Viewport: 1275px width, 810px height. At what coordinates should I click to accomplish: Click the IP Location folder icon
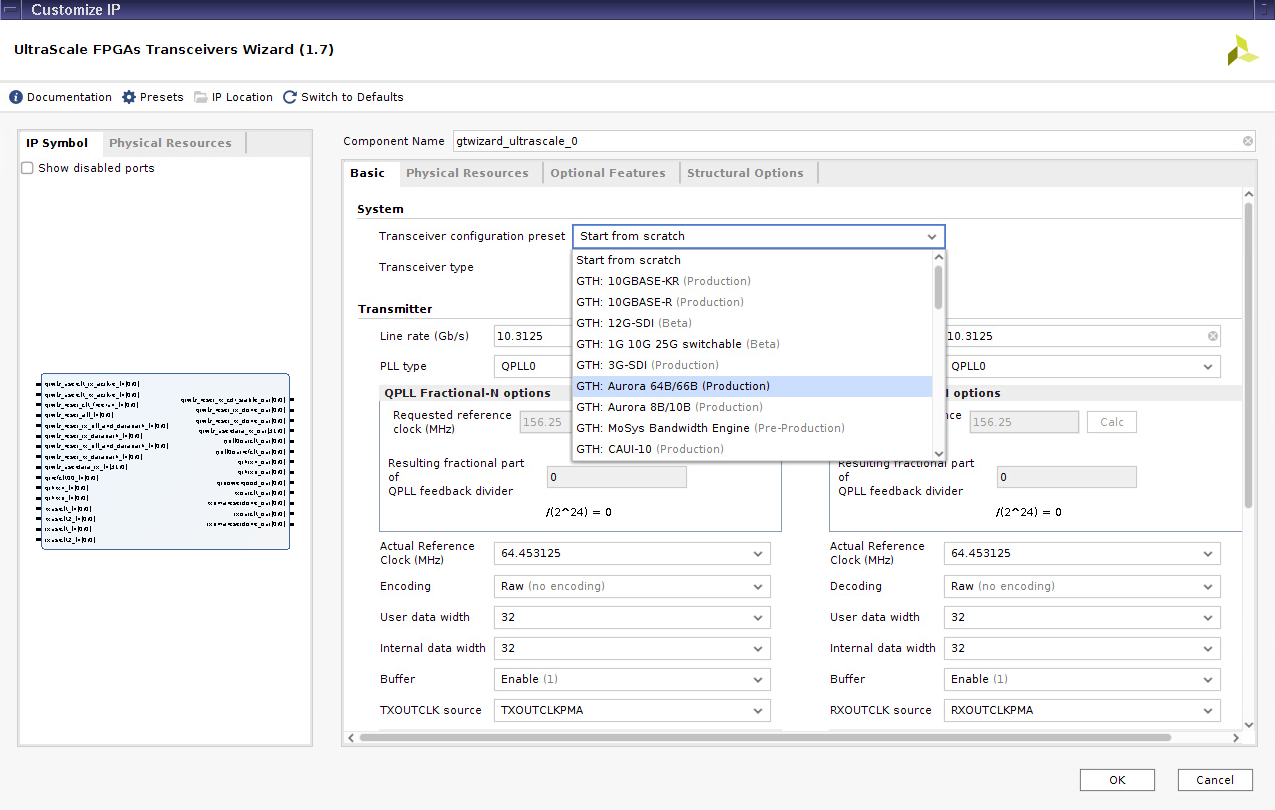[x=201, y=97]
